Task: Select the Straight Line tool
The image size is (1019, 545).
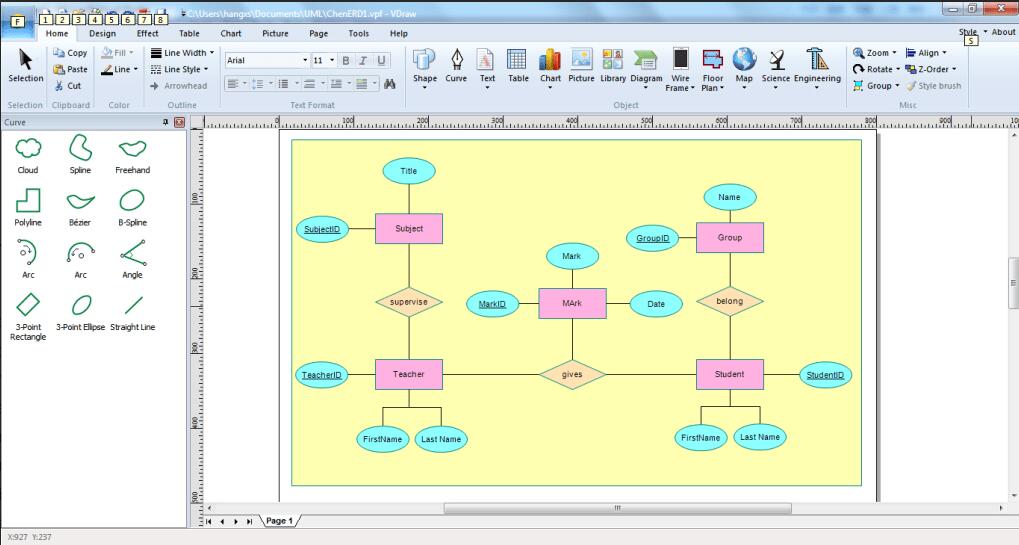Action: [132, 304]
